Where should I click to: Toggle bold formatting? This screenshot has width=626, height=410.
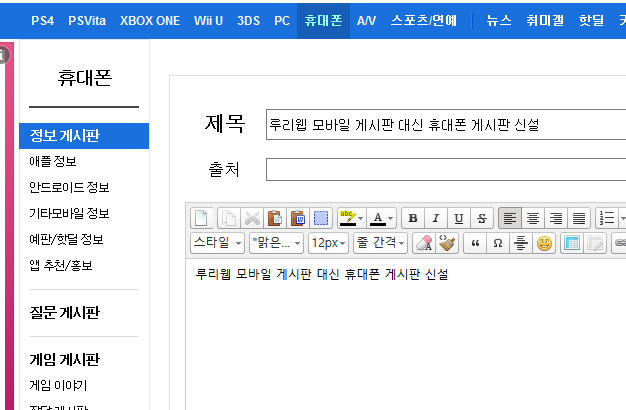tap(413, 218)
